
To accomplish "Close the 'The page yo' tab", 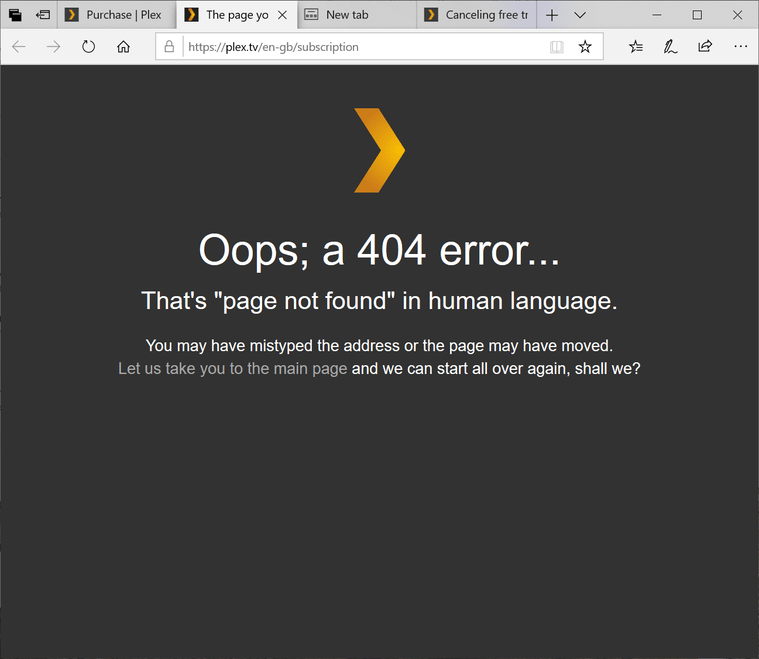I will click(x=283, y=15).
